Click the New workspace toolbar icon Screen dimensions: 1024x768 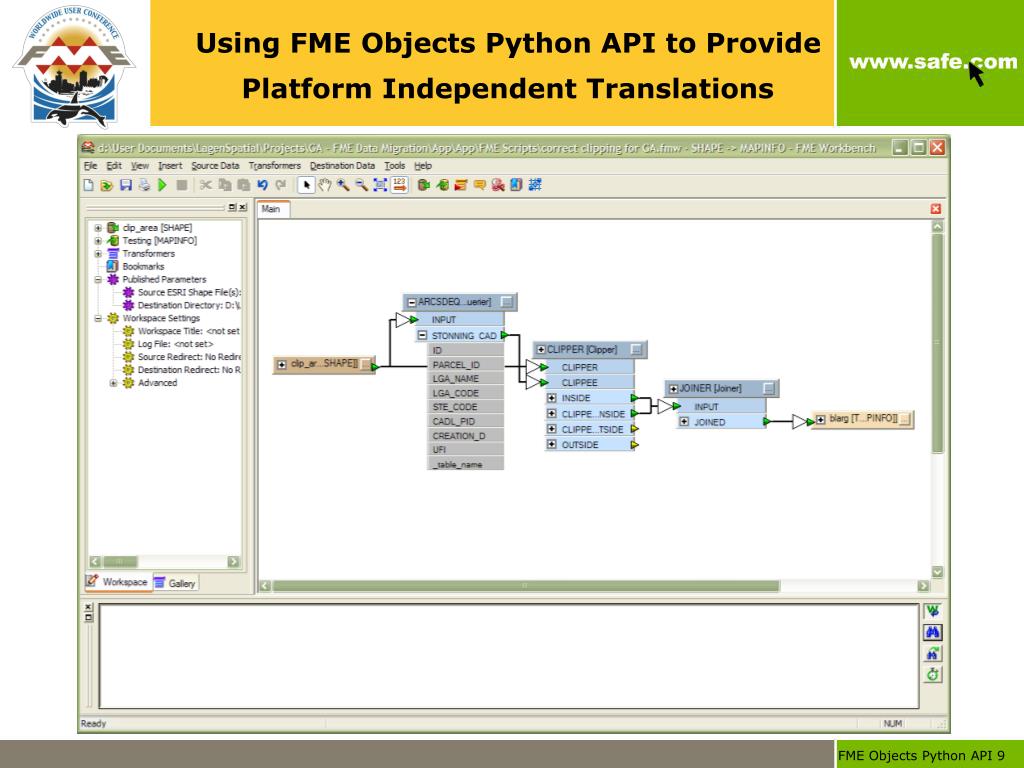pyautogui.click(x=89, y=185)
